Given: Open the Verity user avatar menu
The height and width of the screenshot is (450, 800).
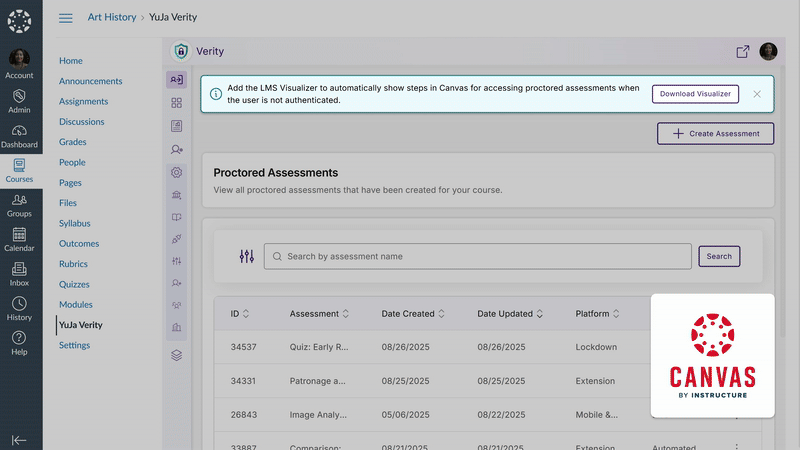Looking at the screenshot, I should 768,52.
